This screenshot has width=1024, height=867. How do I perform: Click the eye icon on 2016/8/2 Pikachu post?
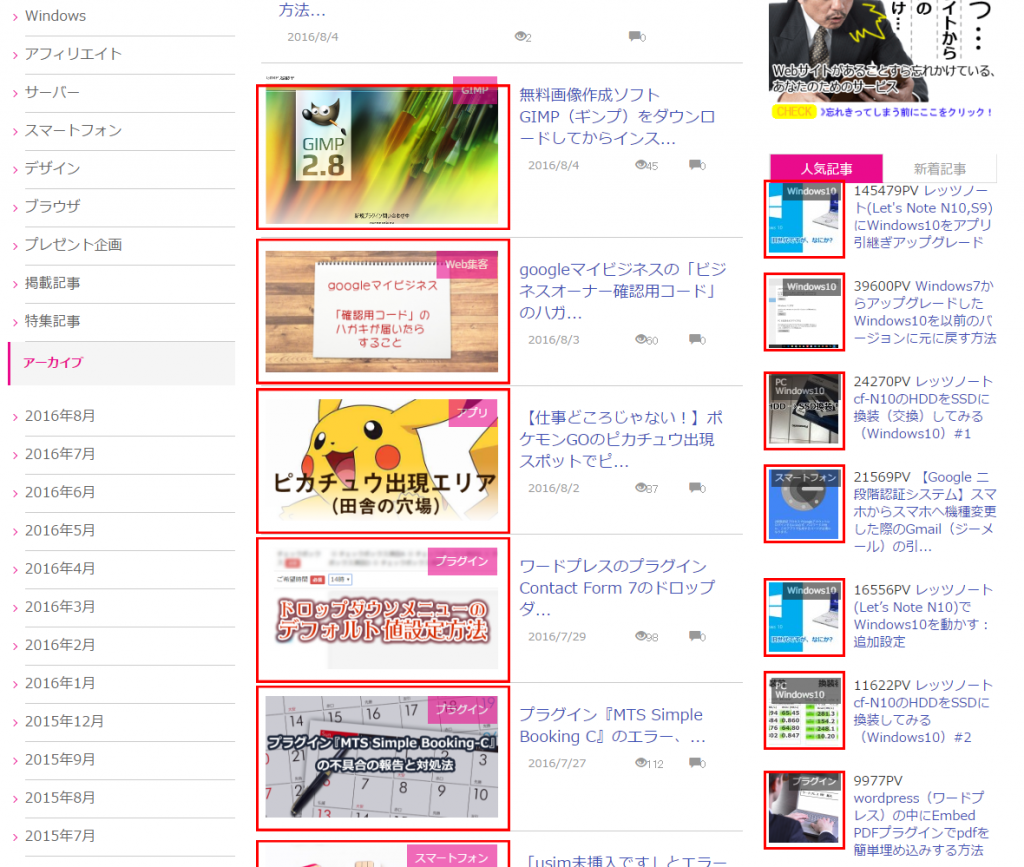click(641, 487)
